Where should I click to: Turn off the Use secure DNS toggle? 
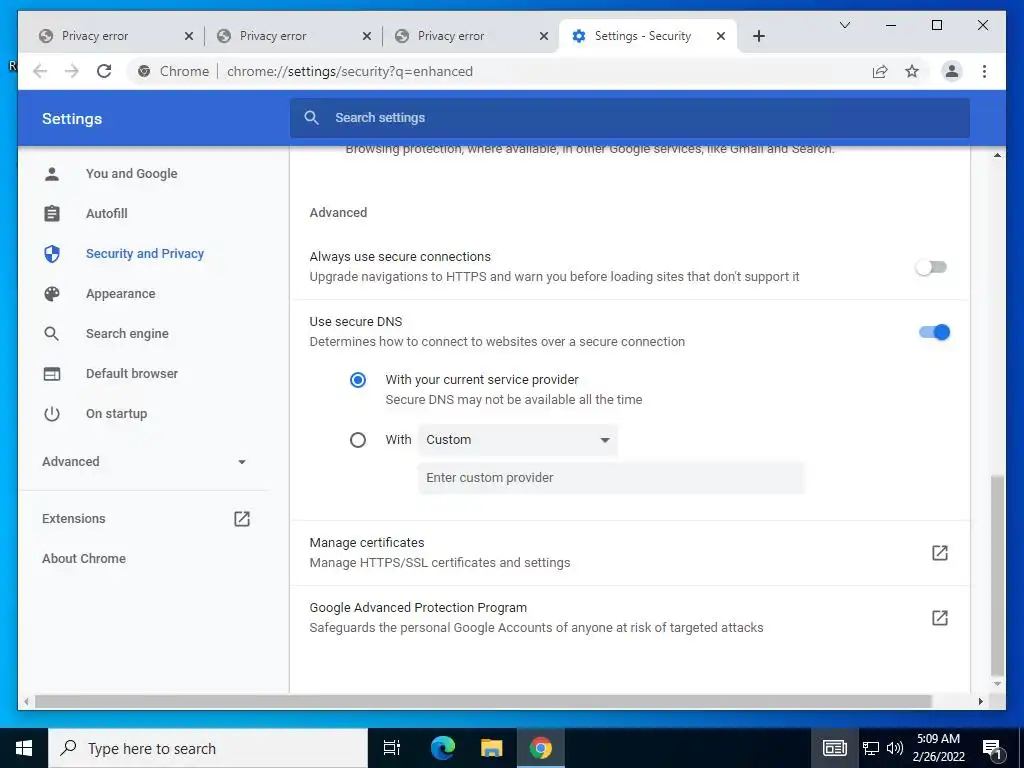[x=934, y=332]
